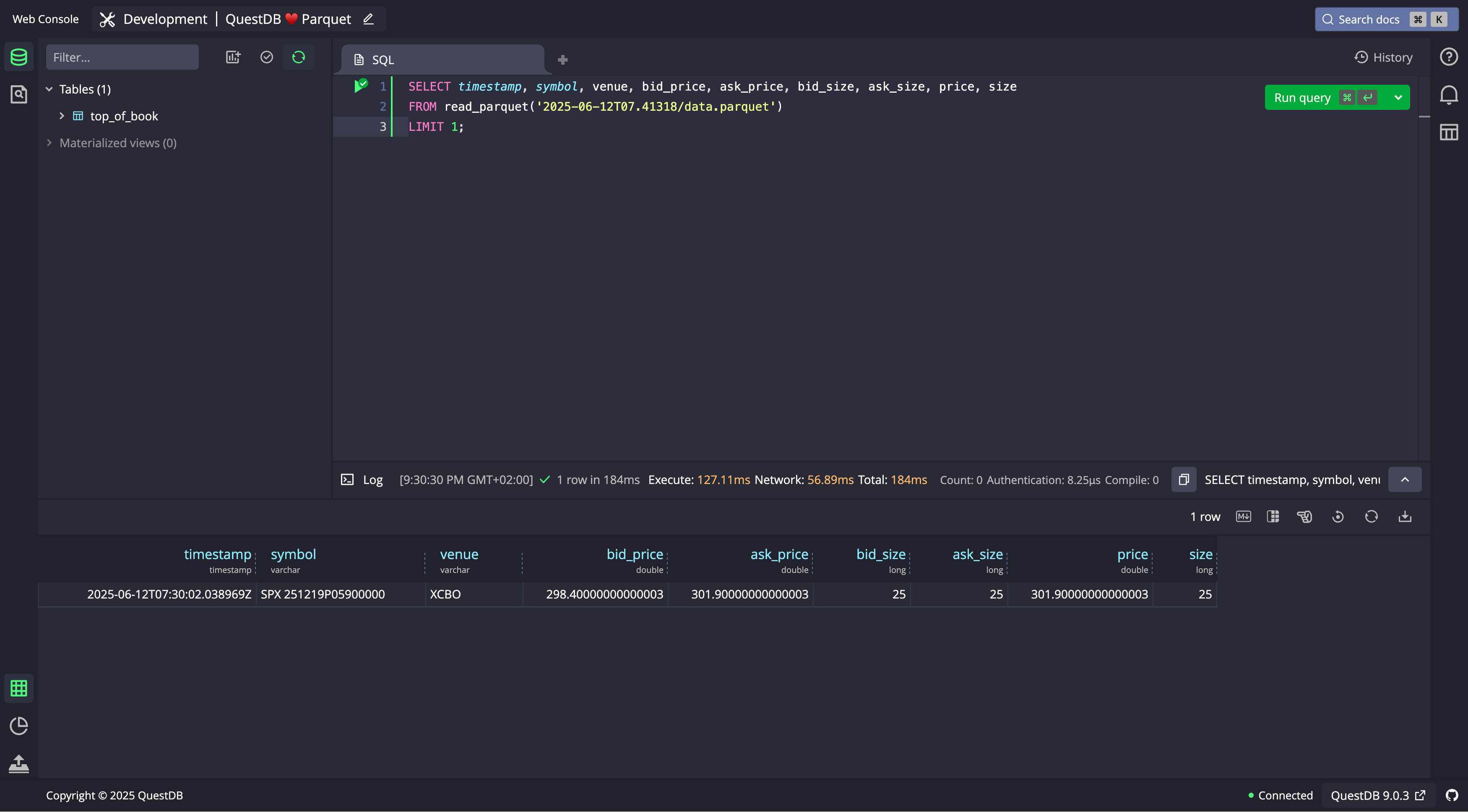Download the result as CSV

(x=1405, y=516)
